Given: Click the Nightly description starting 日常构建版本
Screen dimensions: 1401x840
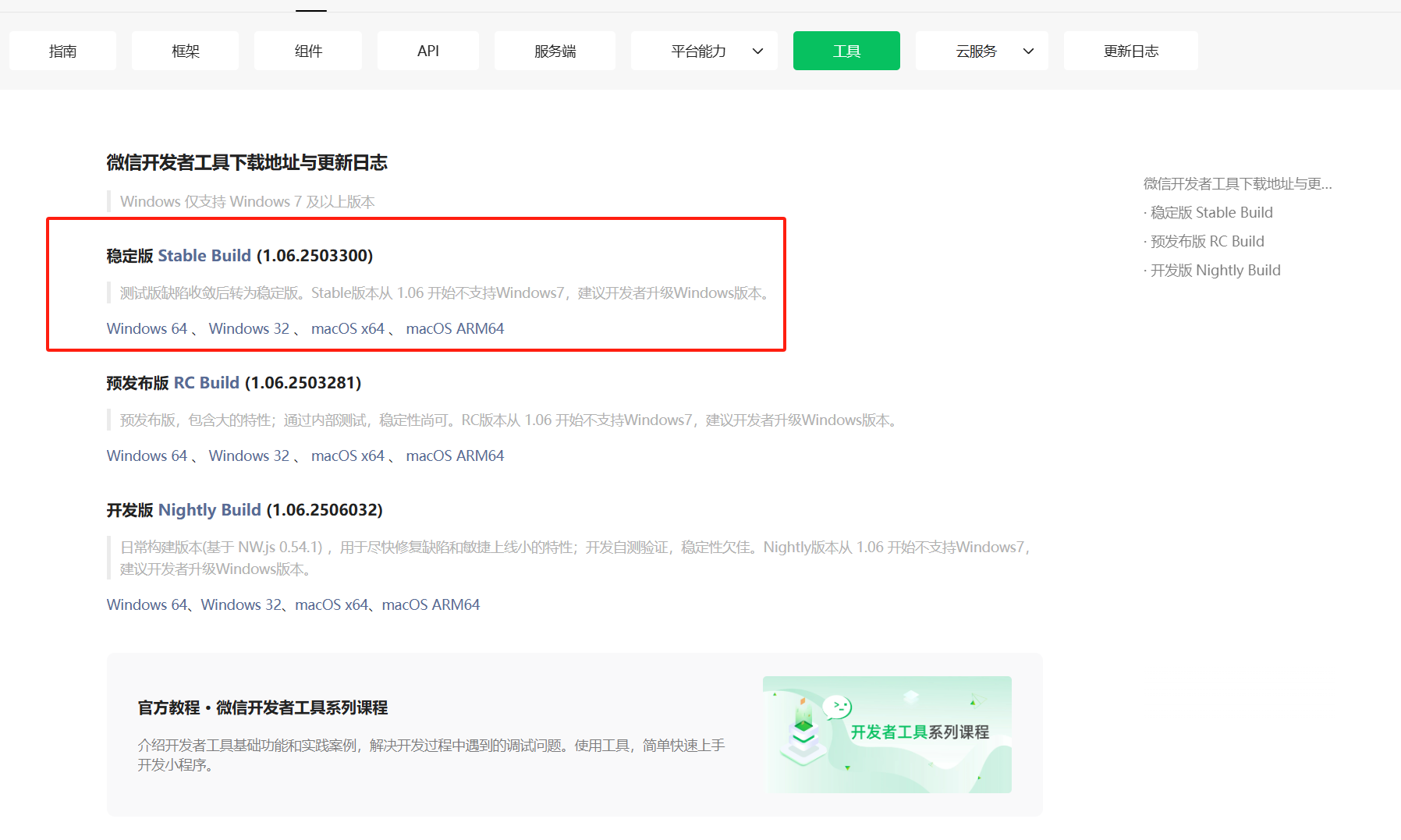Looking at the screenshot, I should tap(576, 558).
